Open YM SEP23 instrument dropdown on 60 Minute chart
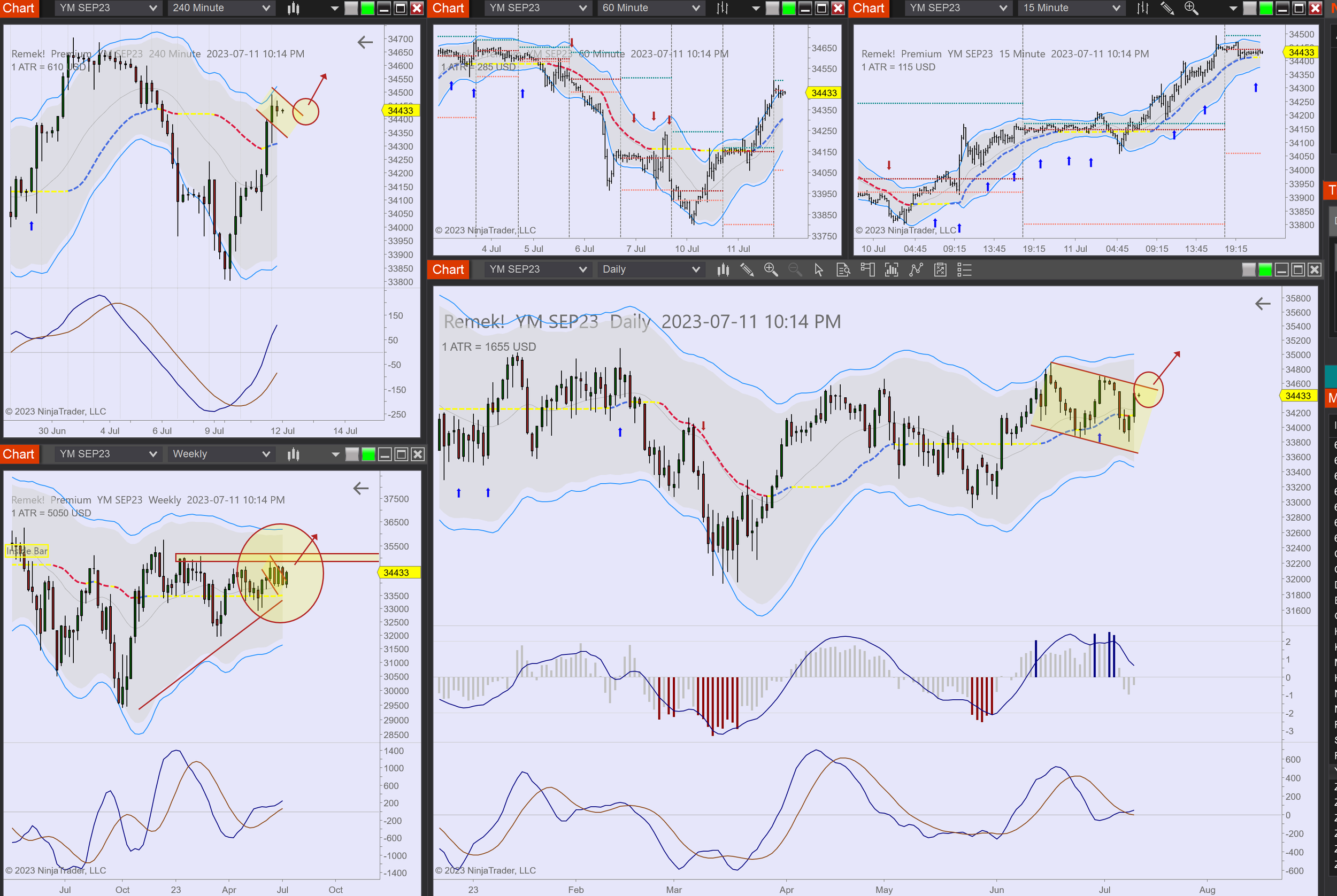This screenshot has width=1337, height=896. click(537, 8)
